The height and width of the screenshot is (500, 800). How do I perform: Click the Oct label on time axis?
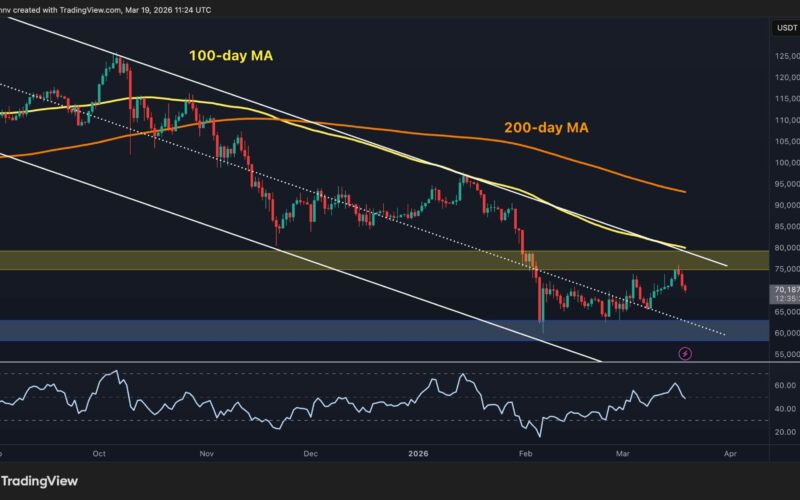click(99, 453)
